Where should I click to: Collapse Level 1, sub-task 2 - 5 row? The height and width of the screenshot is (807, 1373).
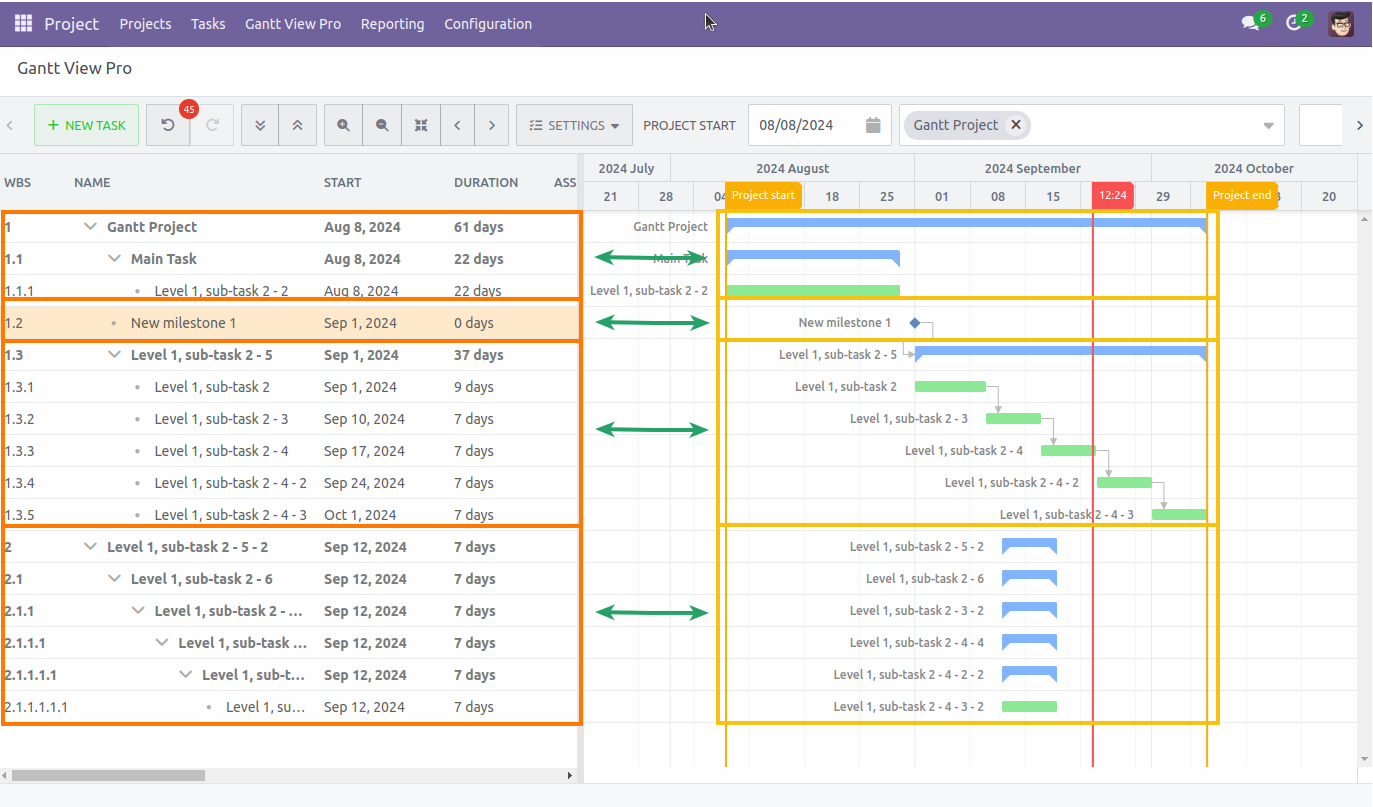pyautogui.click(x=113, y=354)
